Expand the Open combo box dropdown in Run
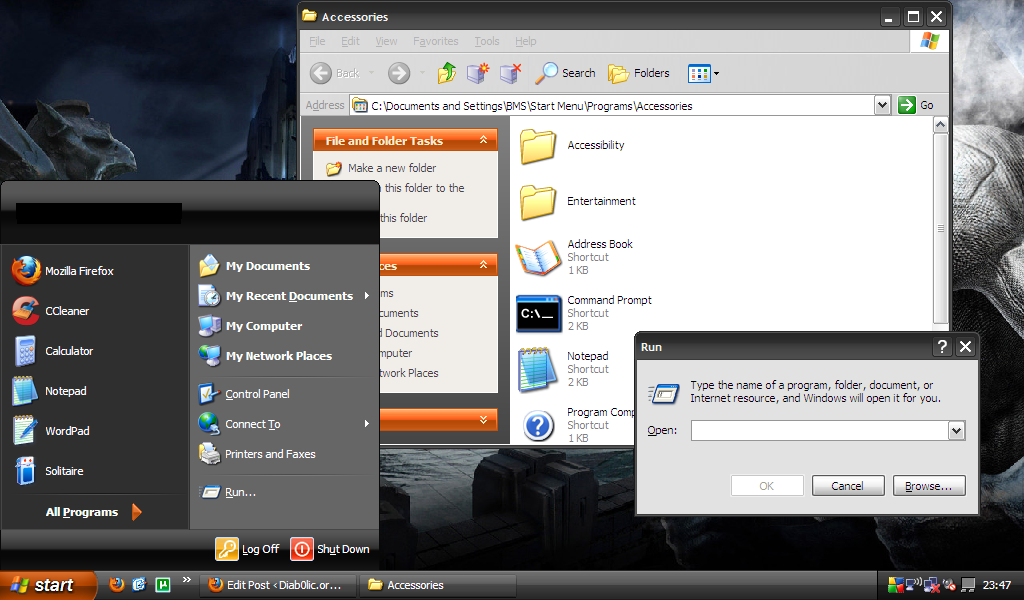This screenshot has height=600, width=1024. pos(957,430)
